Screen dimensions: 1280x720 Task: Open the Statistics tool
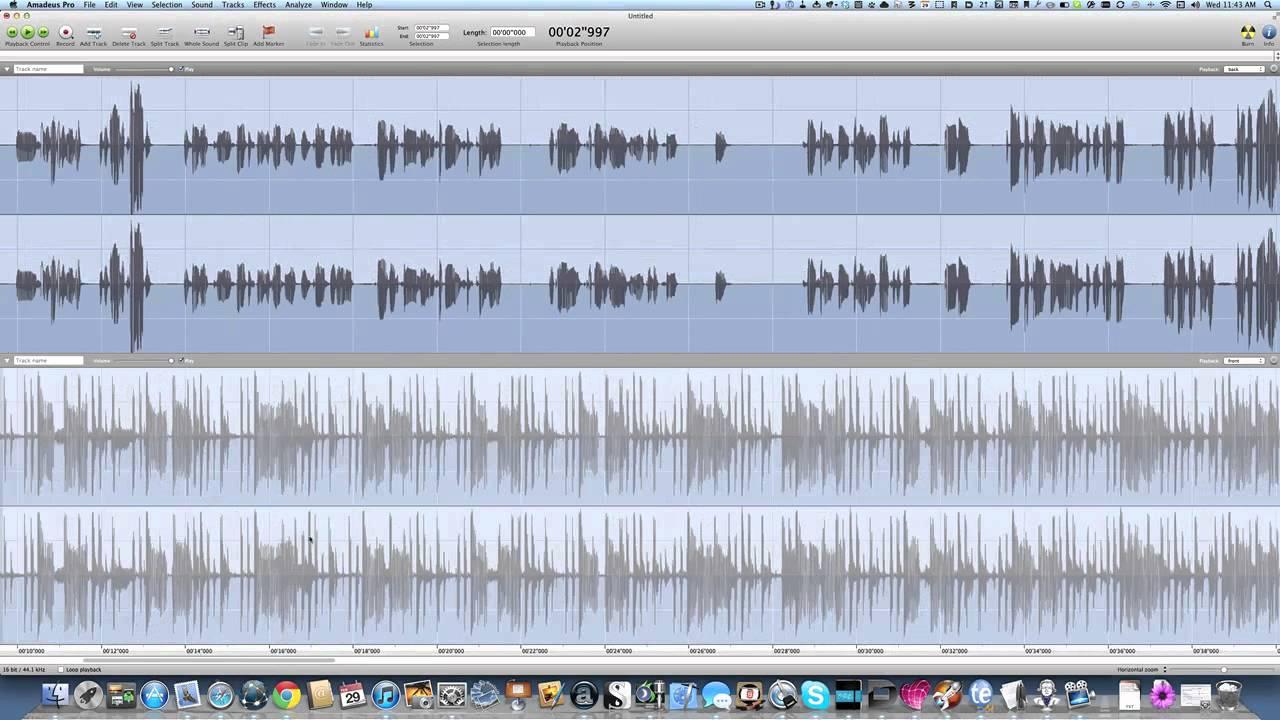click(371, 33)
